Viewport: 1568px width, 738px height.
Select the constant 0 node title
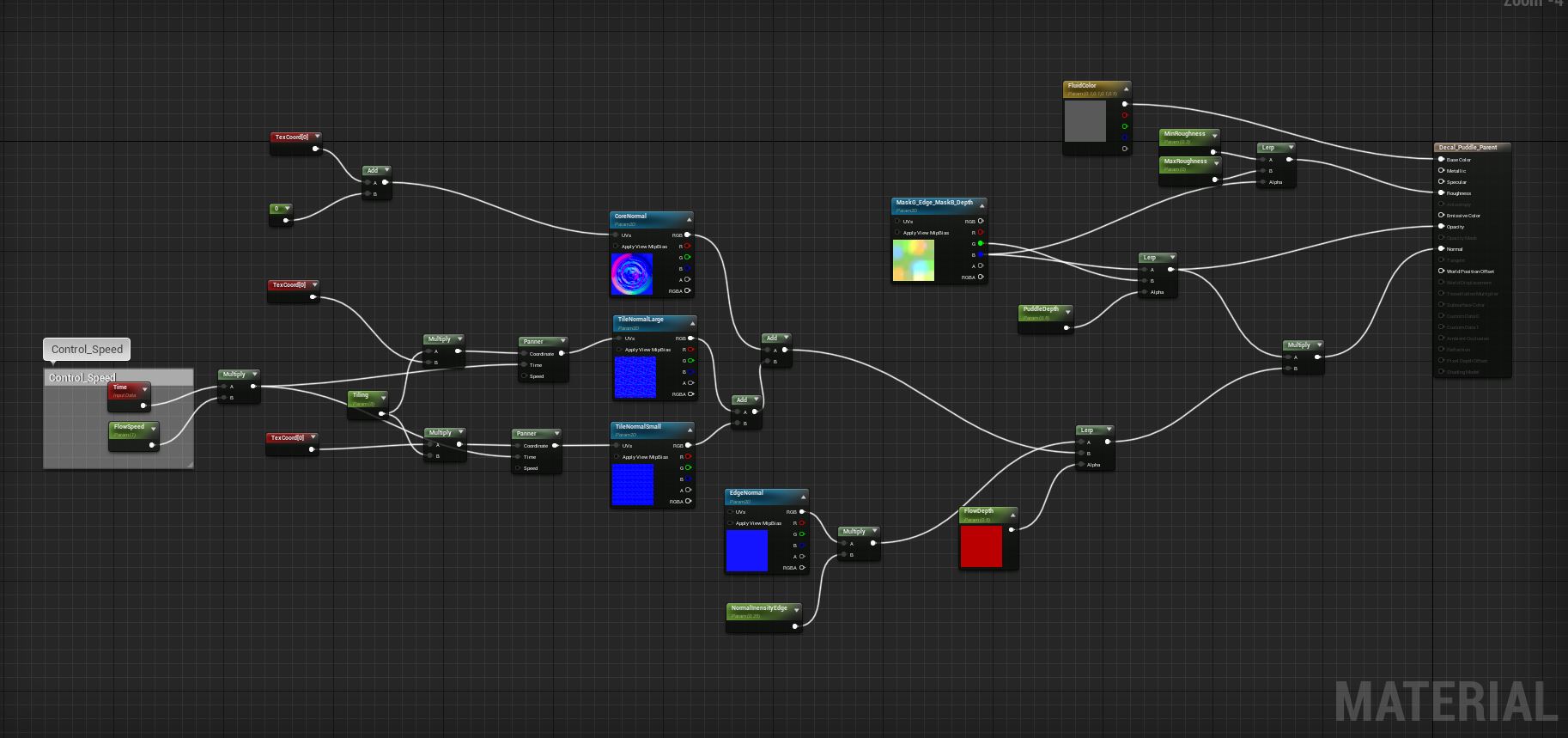(277, 209)
